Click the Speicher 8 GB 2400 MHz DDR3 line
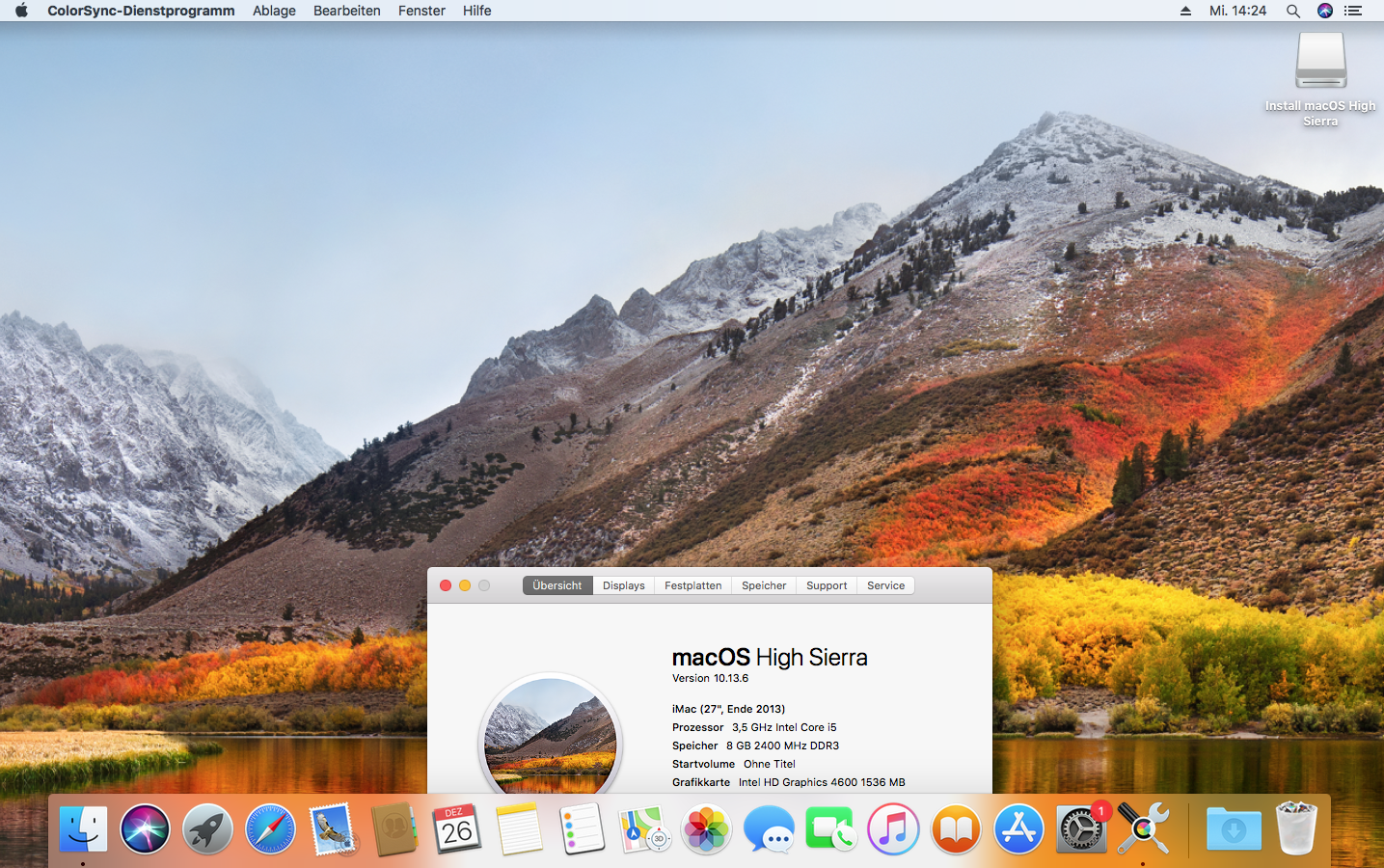This screenshot has width=1384, height=868. tap(755, 746)
